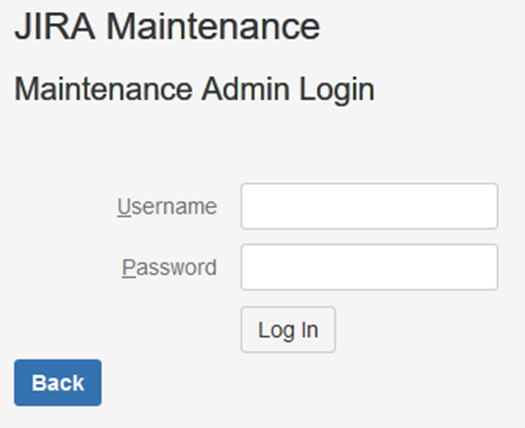Screen dimensions: 525x428
Task: Place cursor in the Username box
Action: 369,206
